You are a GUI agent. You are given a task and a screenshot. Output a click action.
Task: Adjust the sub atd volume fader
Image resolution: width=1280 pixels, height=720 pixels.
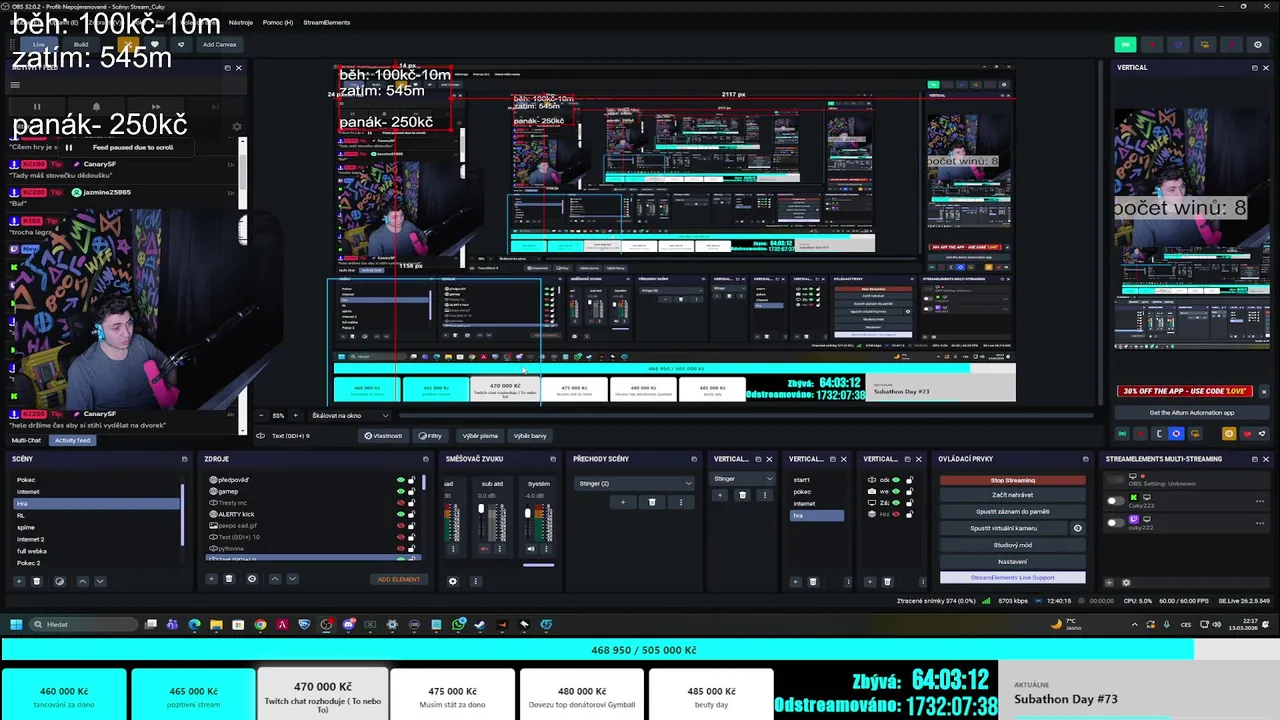pos(480,510)
